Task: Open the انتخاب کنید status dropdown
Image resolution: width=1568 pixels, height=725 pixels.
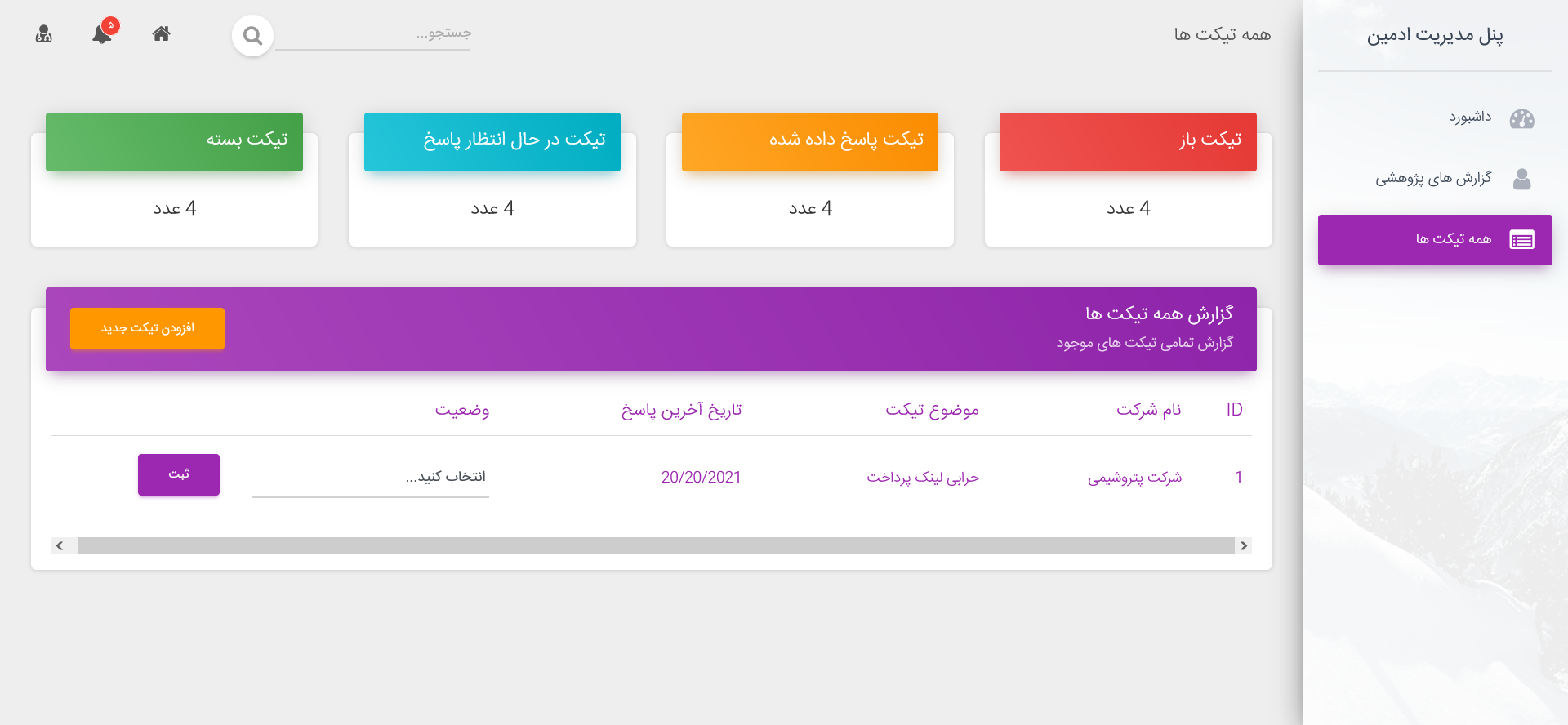Action: tap(370, 477)
